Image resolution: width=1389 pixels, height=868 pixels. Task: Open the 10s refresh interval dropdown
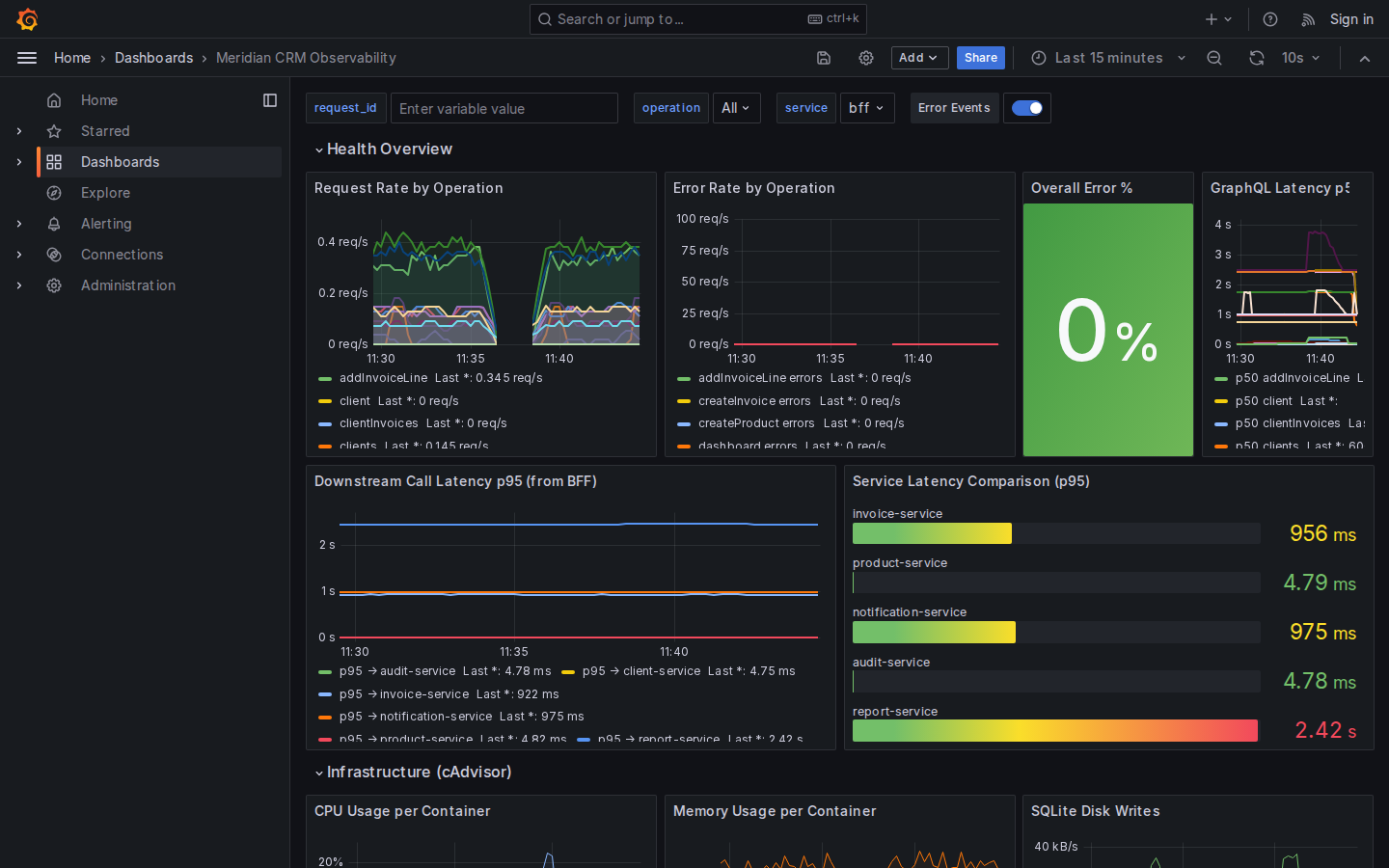click(1300, 58)
